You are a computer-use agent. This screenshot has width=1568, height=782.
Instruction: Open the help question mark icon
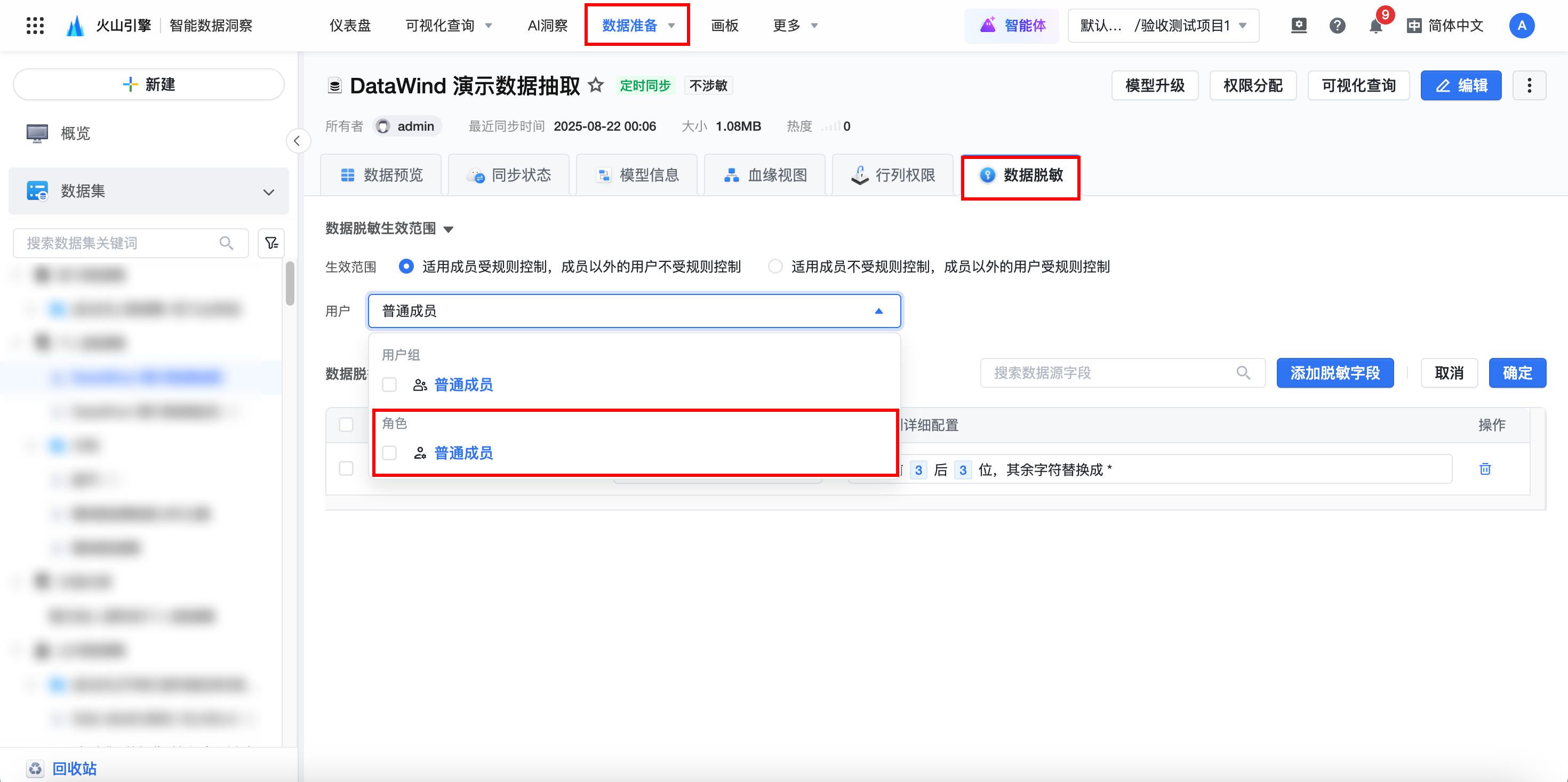point(1337,26)
